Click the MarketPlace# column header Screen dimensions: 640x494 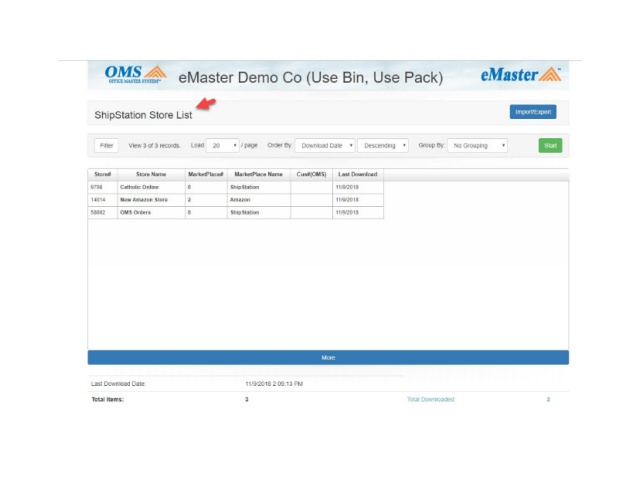pos(205,174)
